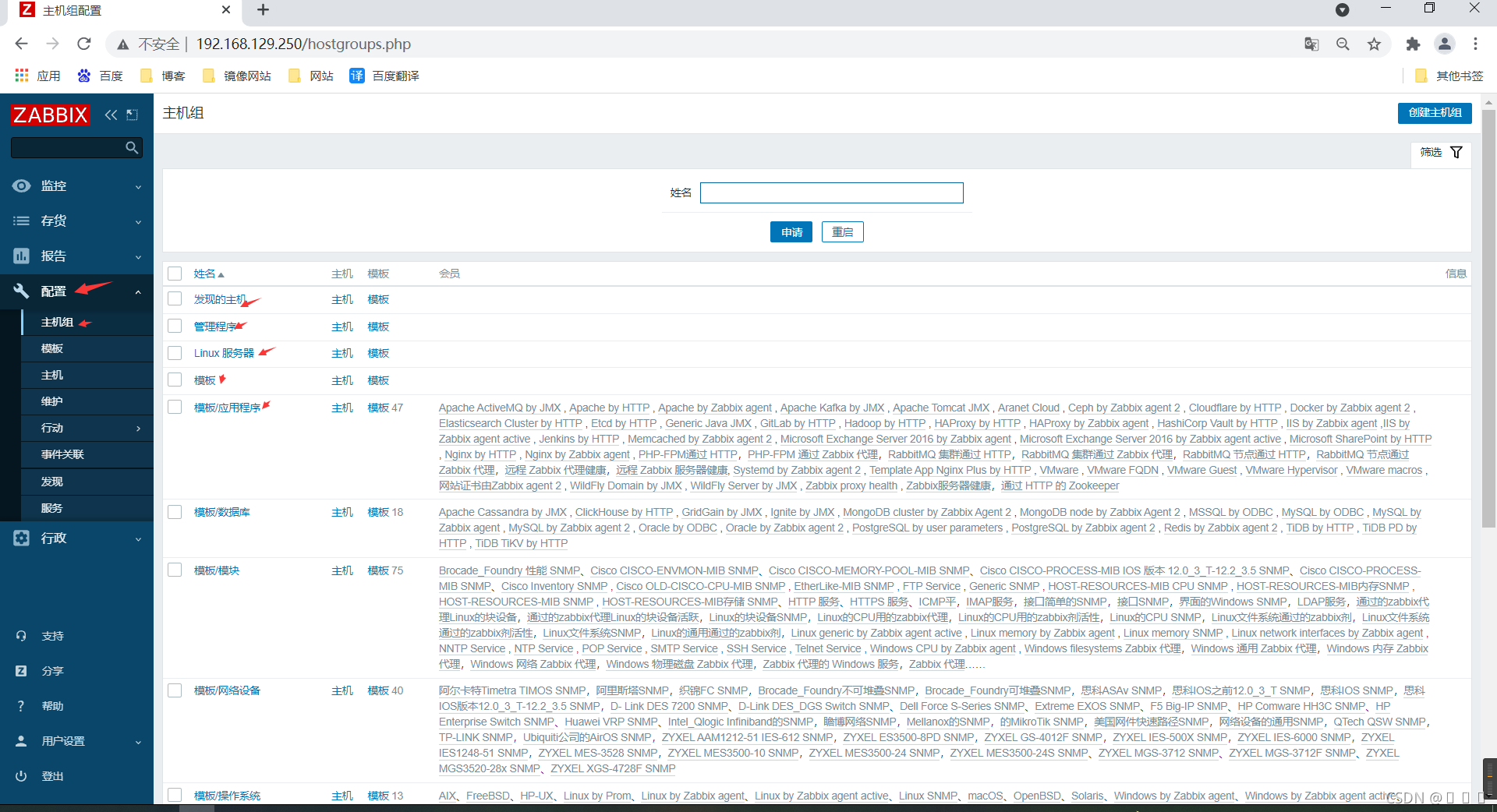This screenshot has height=812, width=1497.
Task: Check the 模板/数据库 row checkbox
Action: [x=175, y=512]
